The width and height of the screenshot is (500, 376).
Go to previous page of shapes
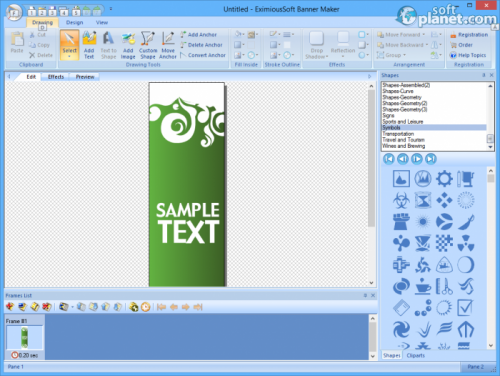[x=403, y=159]
